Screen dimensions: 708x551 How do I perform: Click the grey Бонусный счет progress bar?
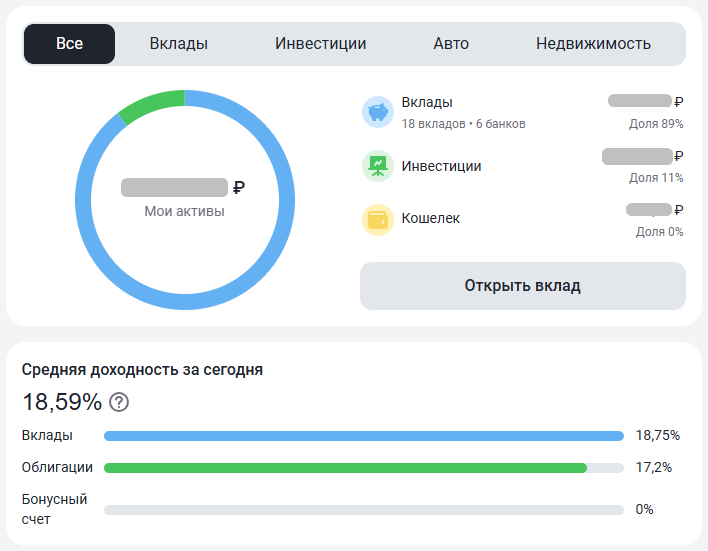pyautogui.click(x=364, y=510)
